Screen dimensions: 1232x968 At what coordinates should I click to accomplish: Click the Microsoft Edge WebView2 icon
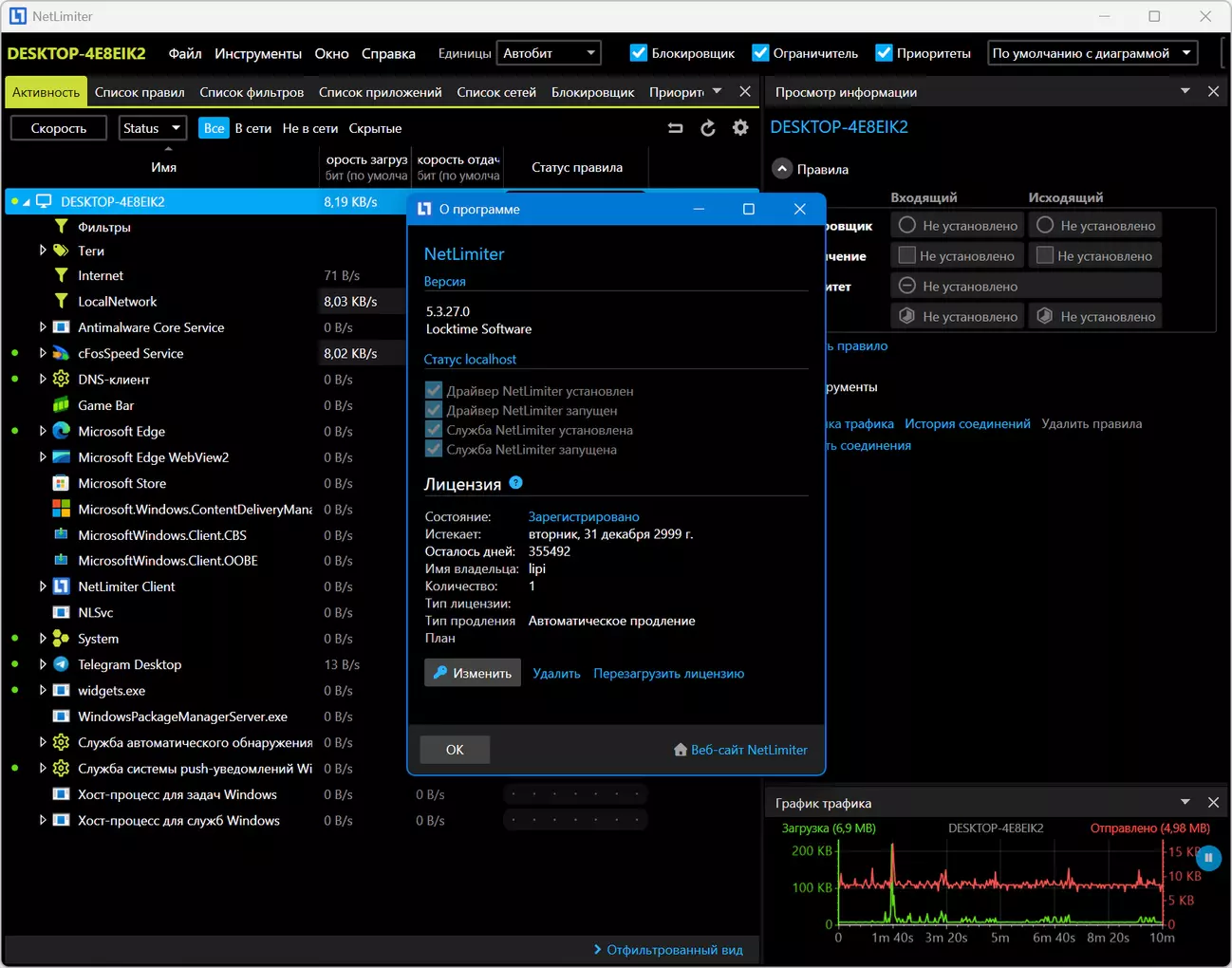61,457
